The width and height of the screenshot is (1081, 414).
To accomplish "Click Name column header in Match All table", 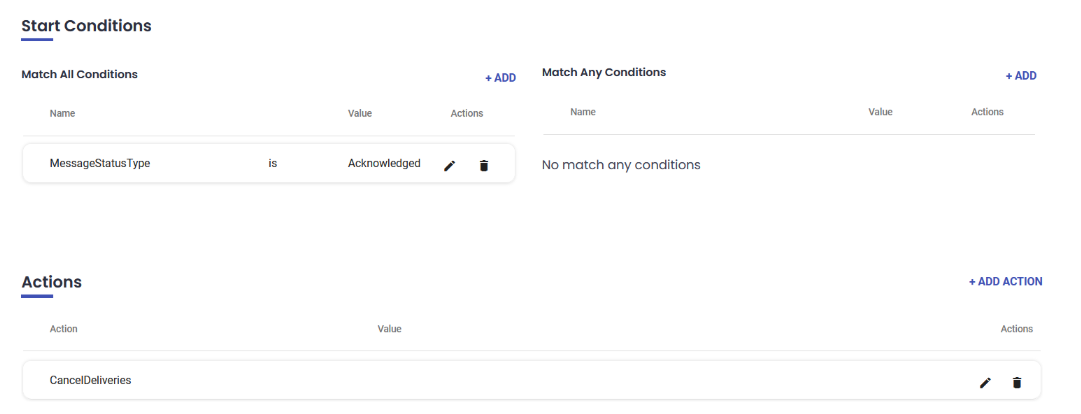I will pos(62,113).
